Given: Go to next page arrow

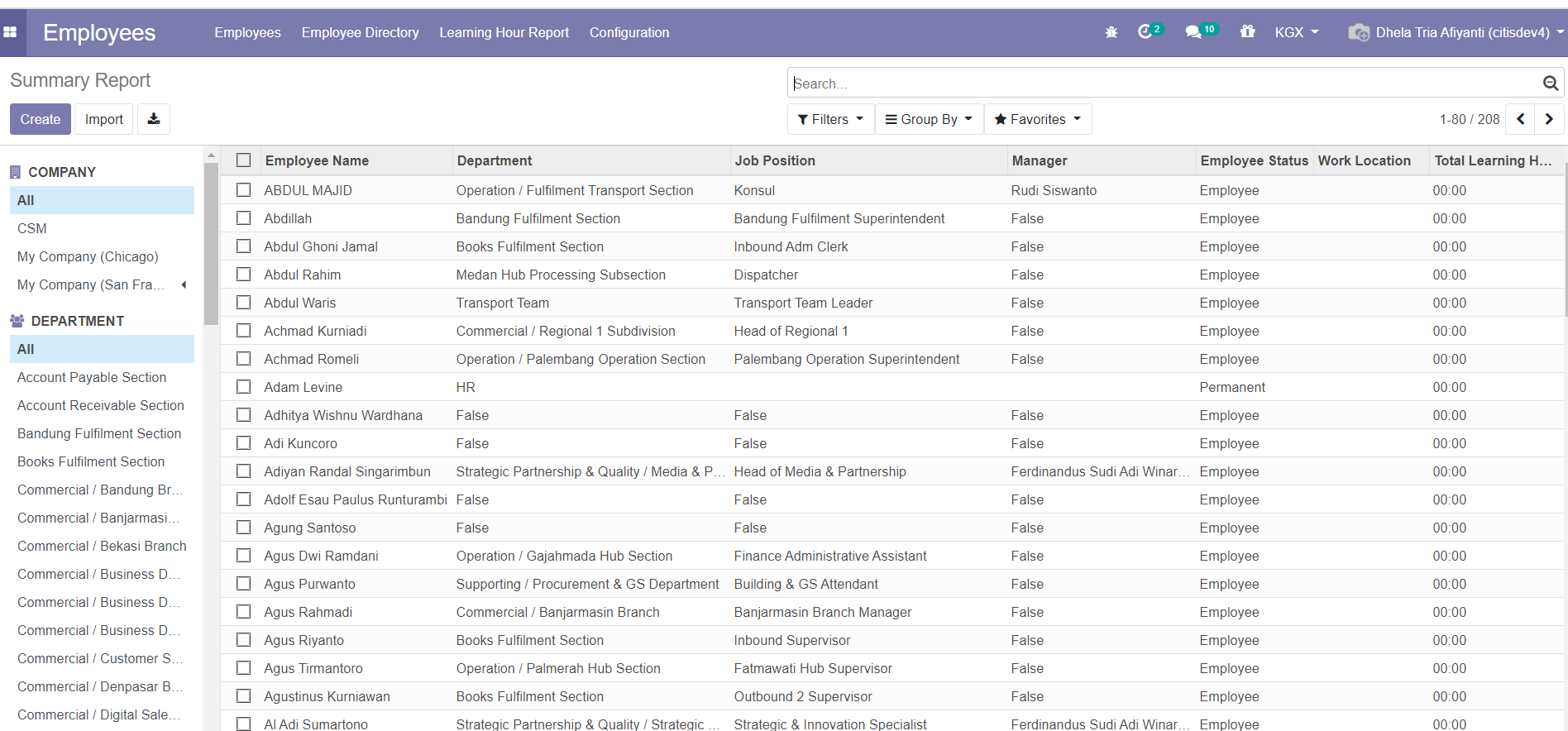Looking at the screenshot, I should pos(1549,119).
